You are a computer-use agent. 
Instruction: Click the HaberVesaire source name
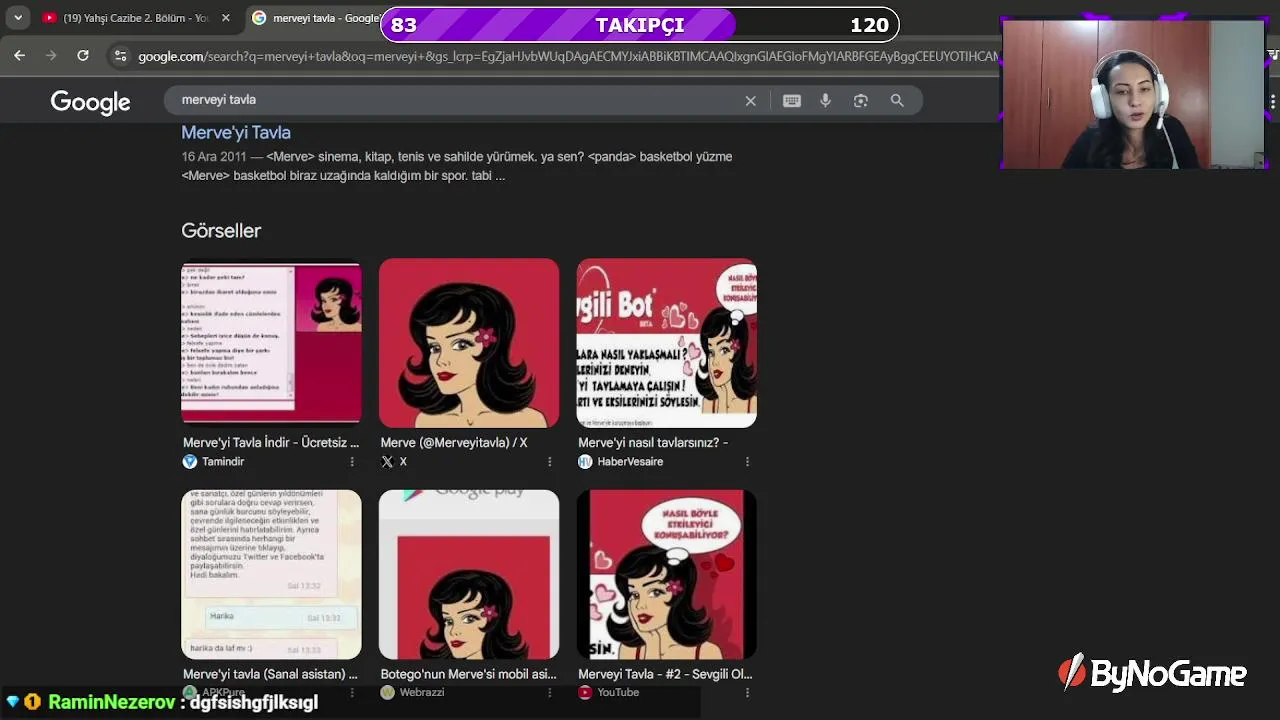(x=630, y=462)
